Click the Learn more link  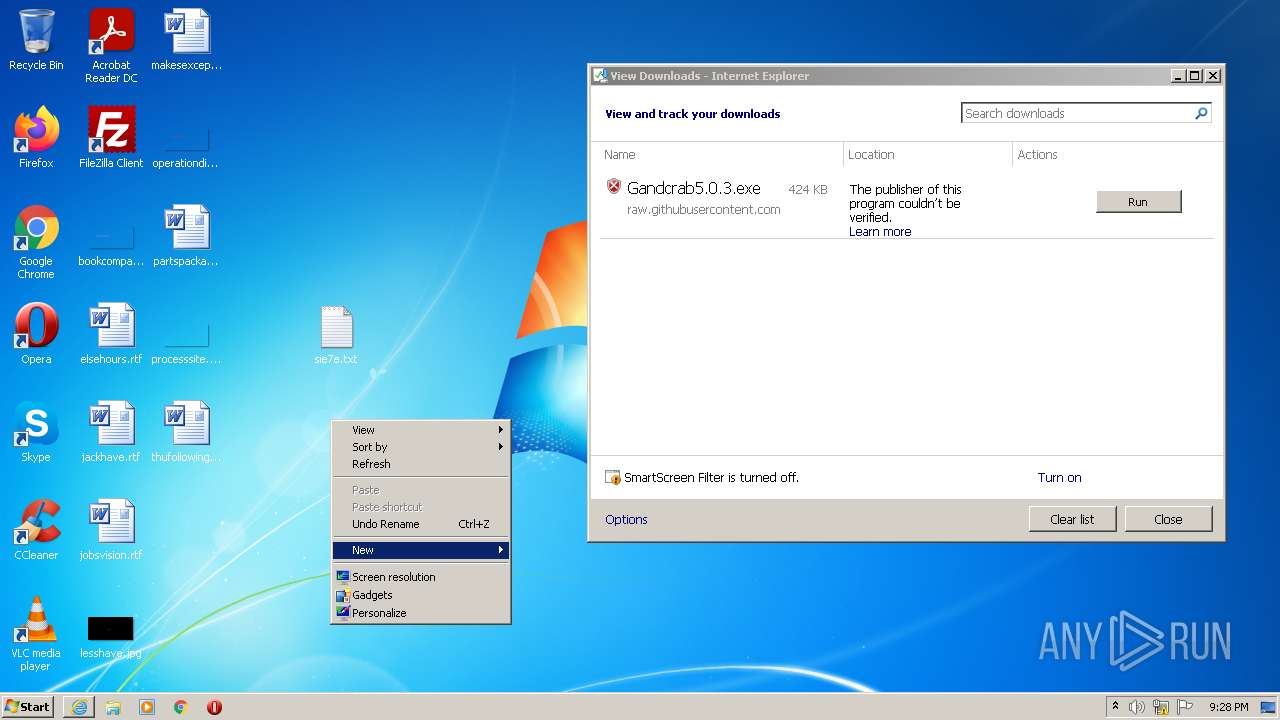(880, 232)
